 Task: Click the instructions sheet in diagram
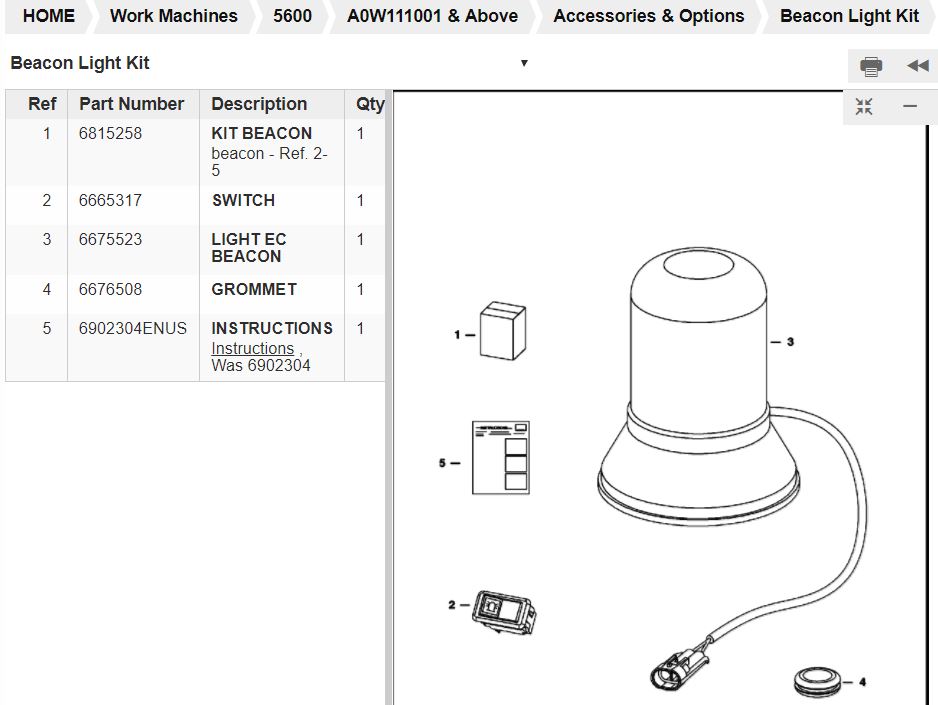click(500, 457)
